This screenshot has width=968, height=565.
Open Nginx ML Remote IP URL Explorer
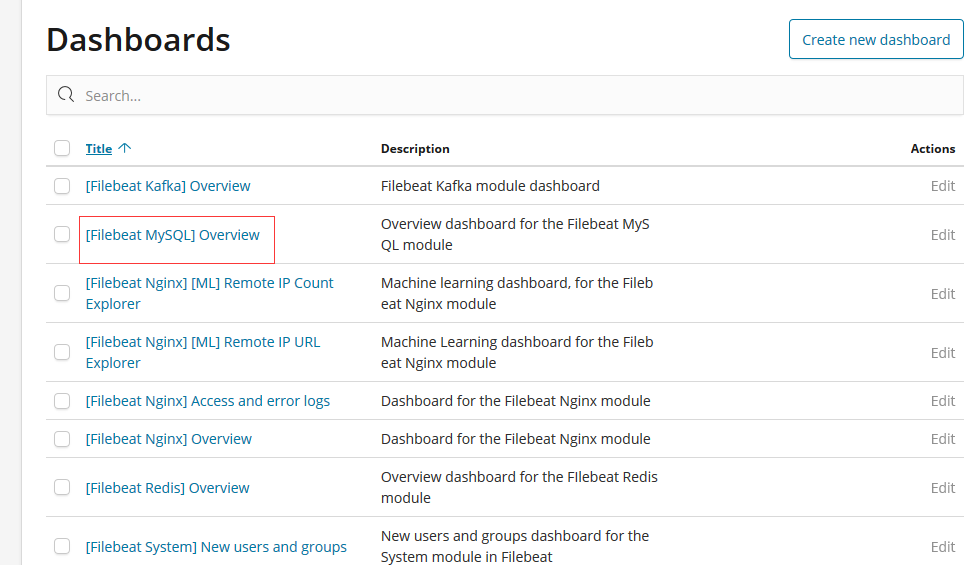point(203,342)
